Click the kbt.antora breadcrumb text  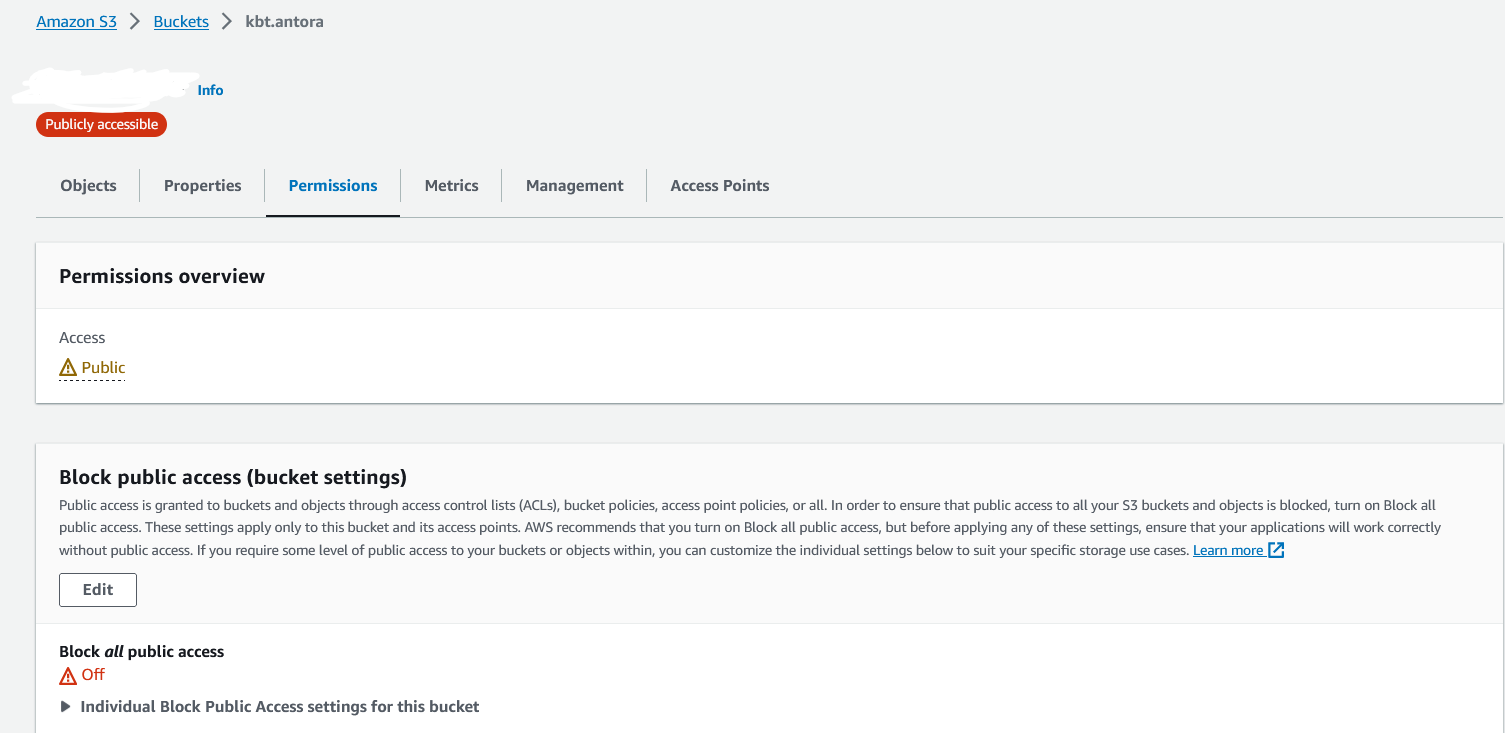(x=284, y=21)
